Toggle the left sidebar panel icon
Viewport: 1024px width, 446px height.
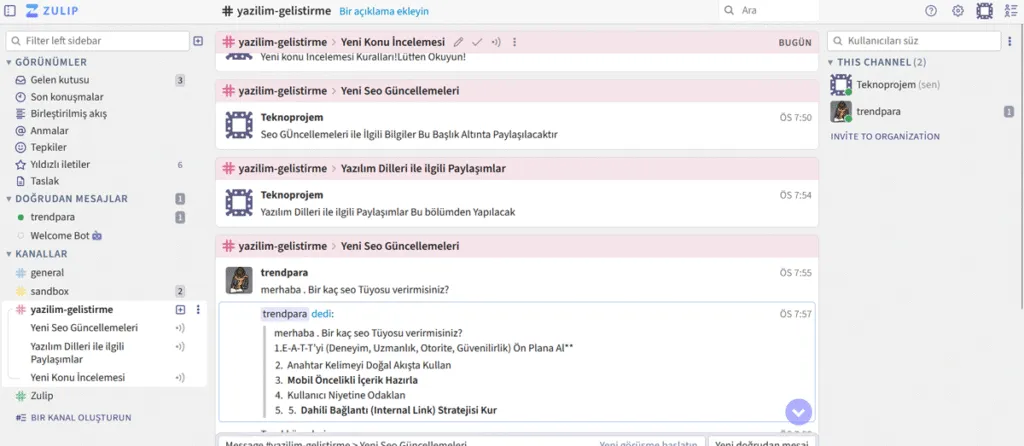coord(10,11)
